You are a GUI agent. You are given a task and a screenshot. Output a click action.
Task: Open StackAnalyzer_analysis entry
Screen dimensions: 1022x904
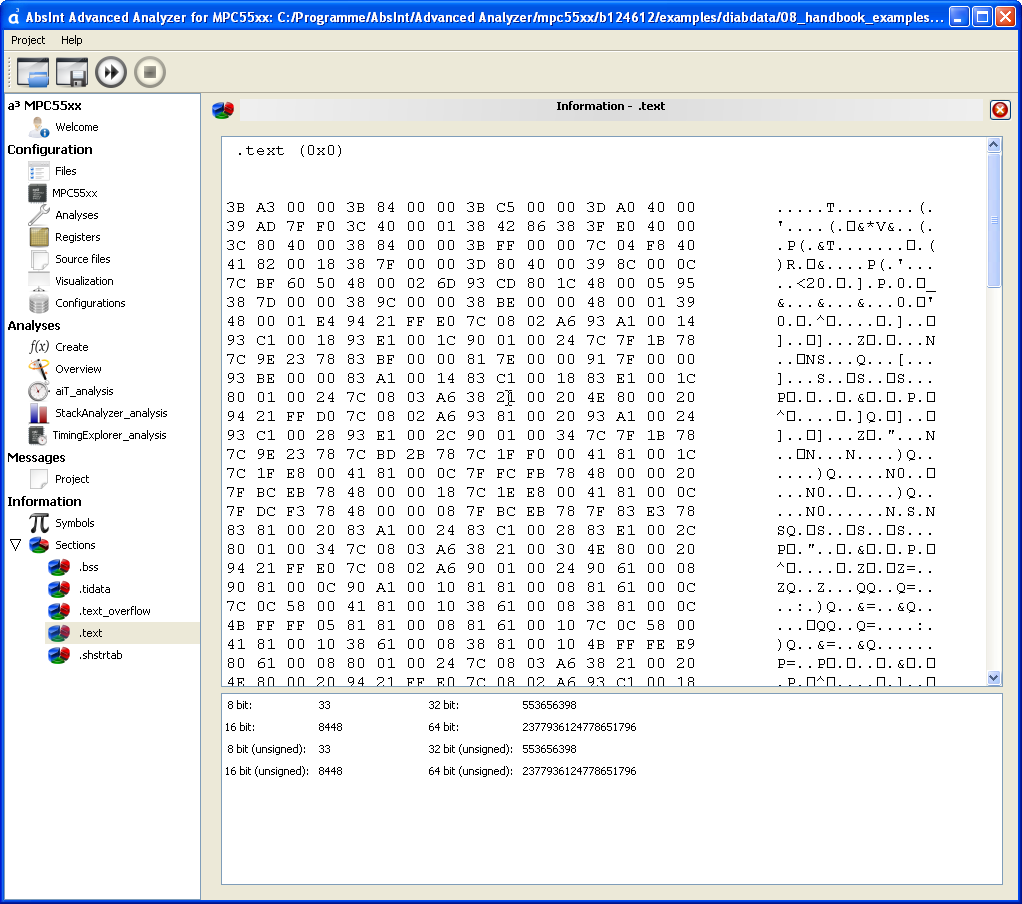tap(111, 413)
